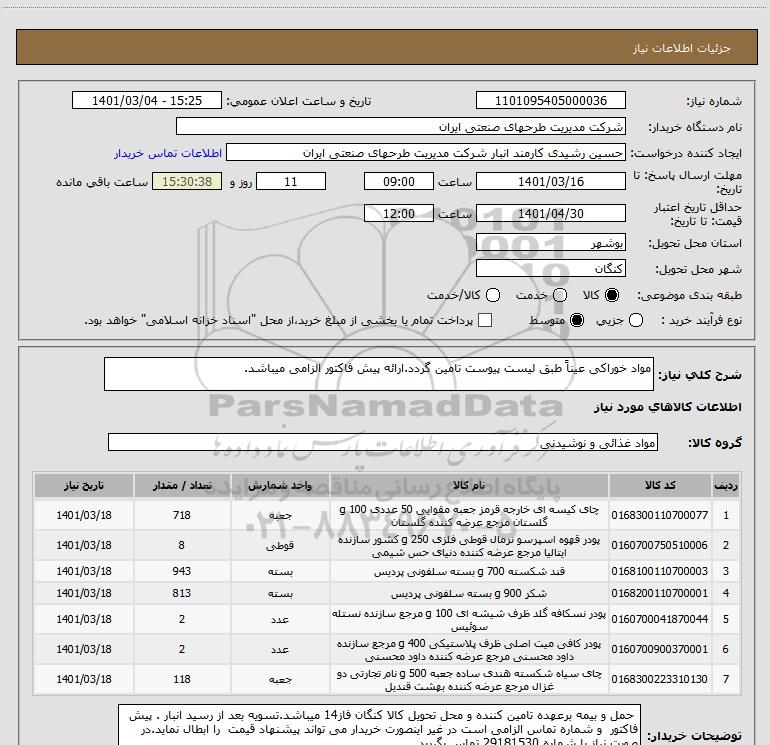Click quantity value 943
Viewport: 770px width, 745px height.
(182, 571)
